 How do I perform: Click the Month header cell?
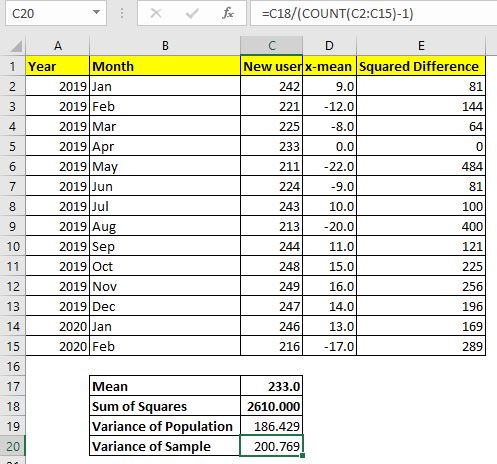[165, 66]
